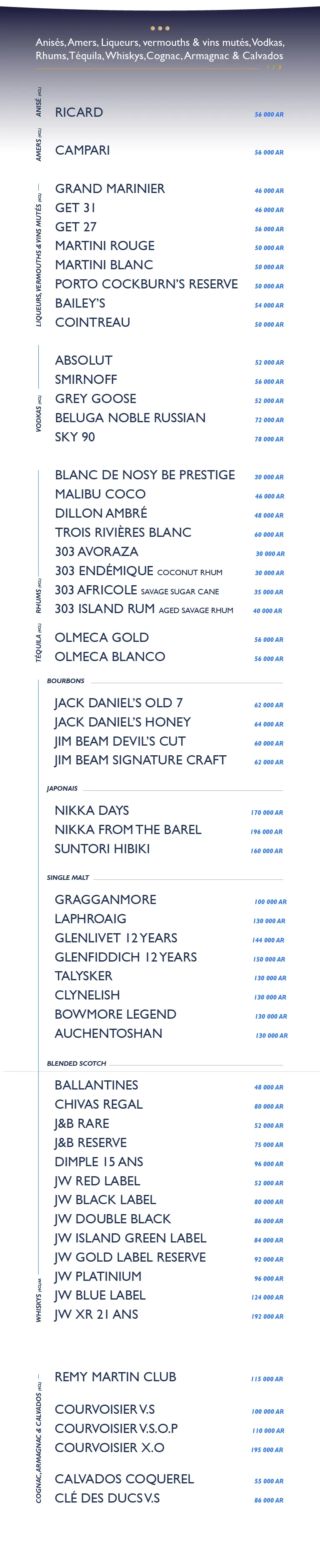Click the vertical Rhums category label
This screenshot has width=320, height=1568.
(x=38, y=595)
